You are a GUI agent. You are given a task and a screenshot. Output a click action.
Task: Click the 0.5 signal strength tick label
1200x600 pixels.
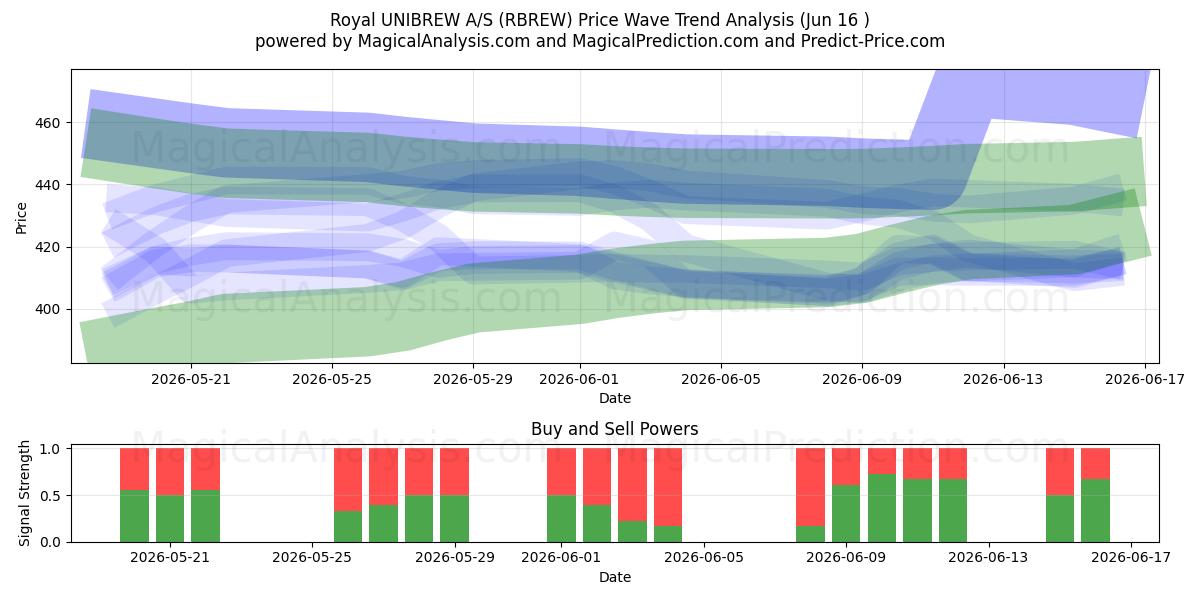tap(52, 496)
